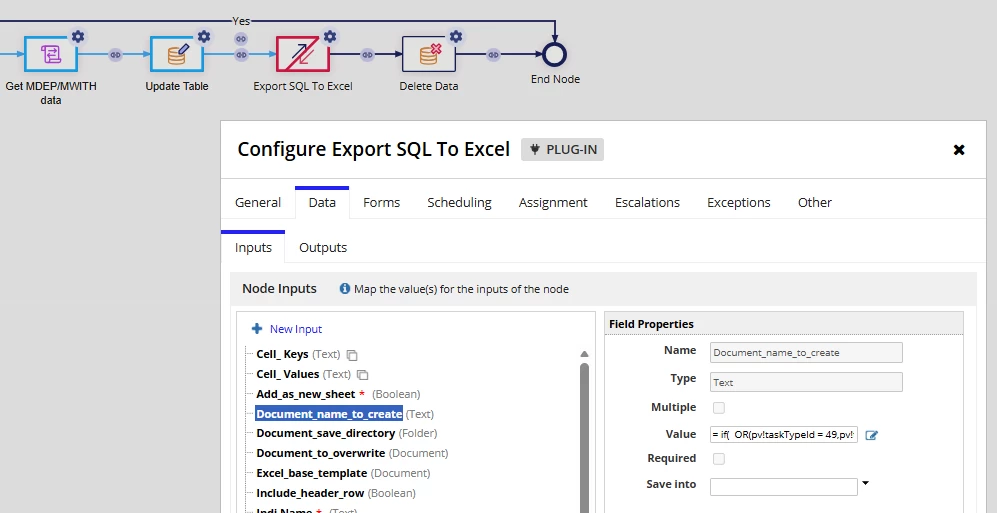Screen dimensions: 997x513
Task: Click the input list scrollbar up arrow
Action: pos(584,354)
